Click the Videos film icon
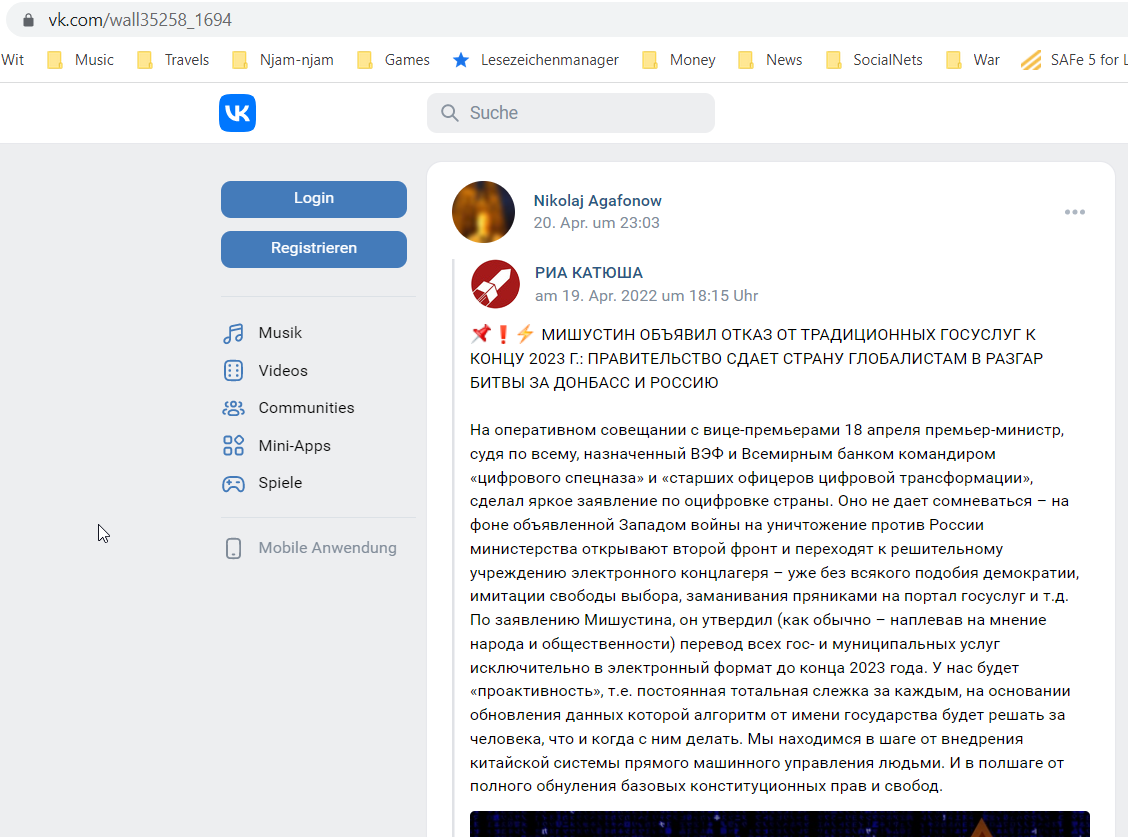Viewport: 1128px width, 837px height. [x=233, y=371]
